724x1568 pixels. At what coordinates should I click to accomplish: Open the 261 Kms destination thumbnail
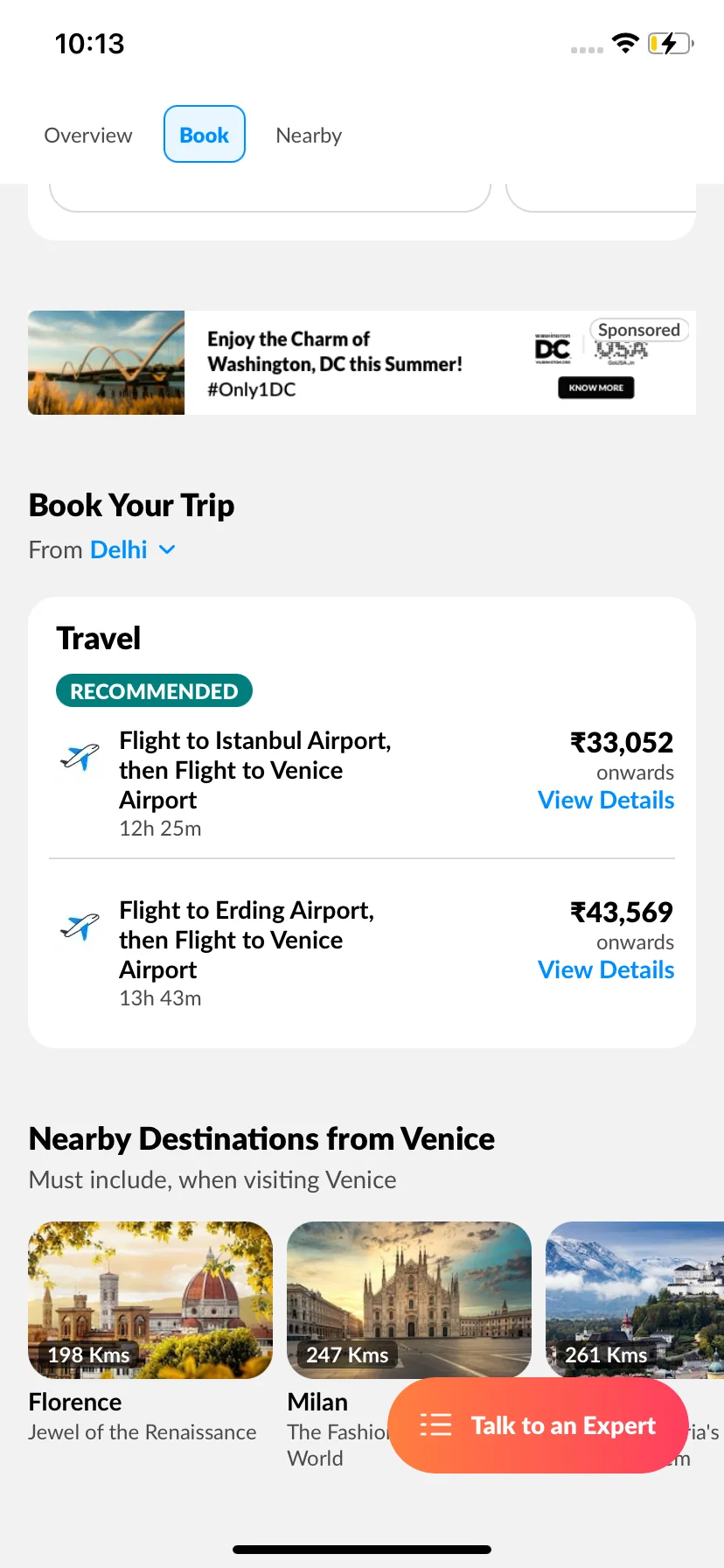click(635, 1300)
